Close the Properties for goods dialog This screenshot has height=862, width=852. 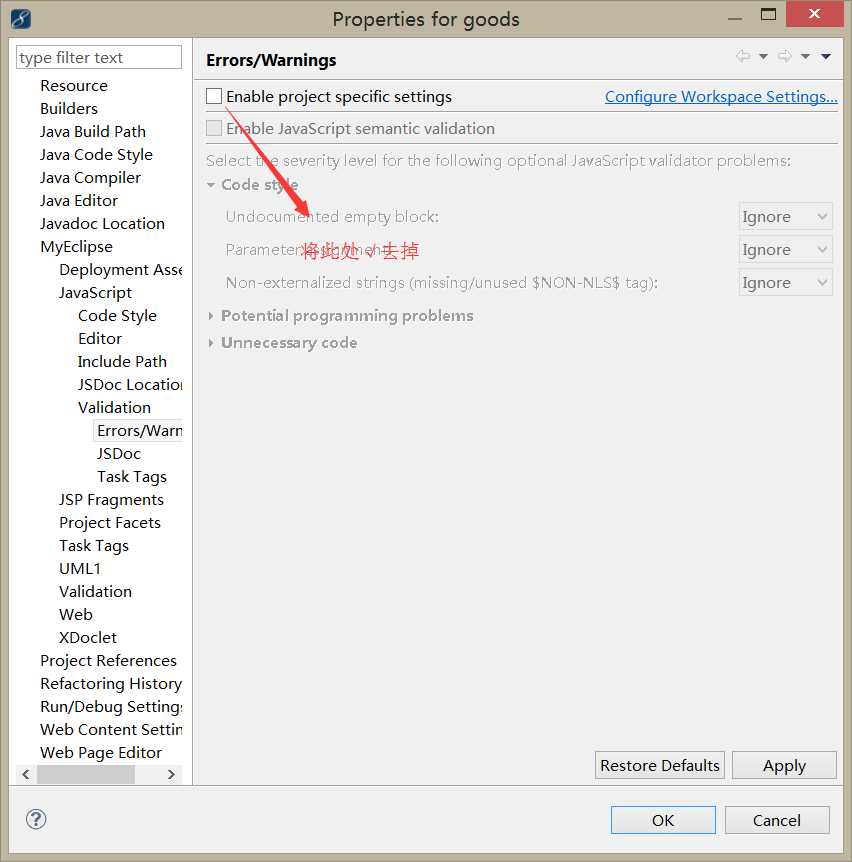[815, 14]
